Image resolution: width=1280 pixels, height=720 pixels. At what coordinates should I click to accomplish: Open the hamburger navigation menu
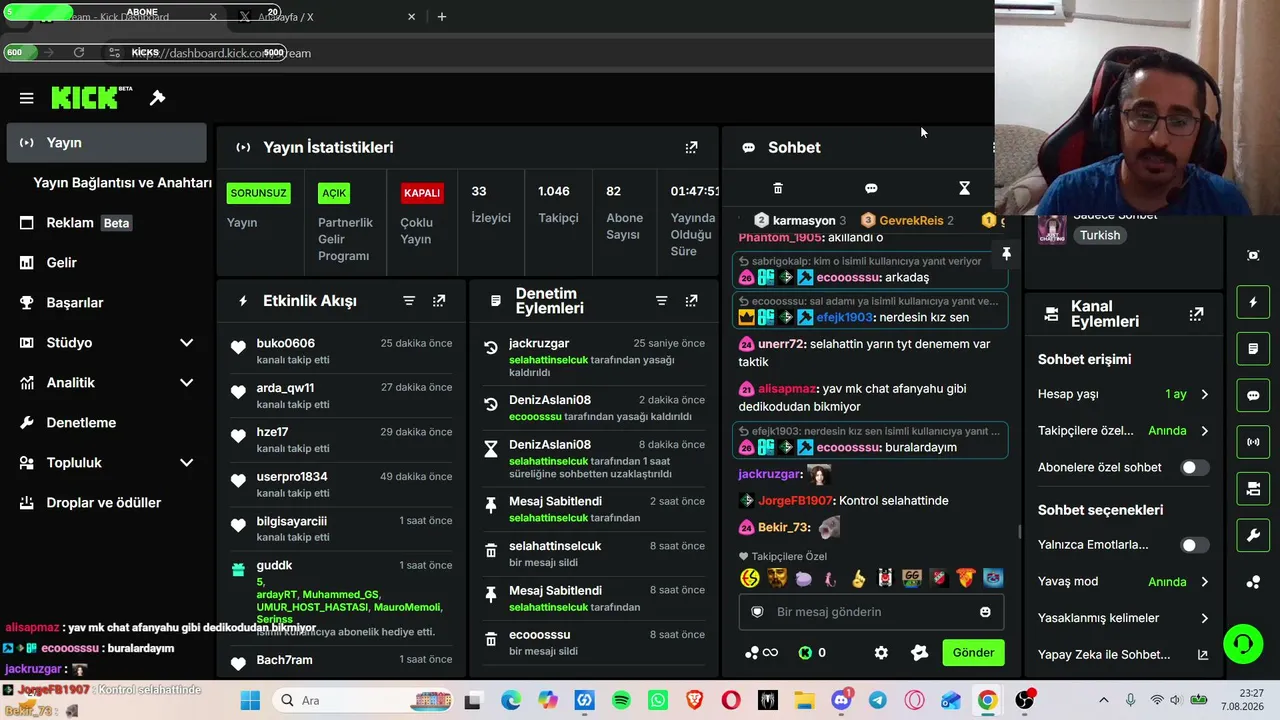[x=27, y=98]
